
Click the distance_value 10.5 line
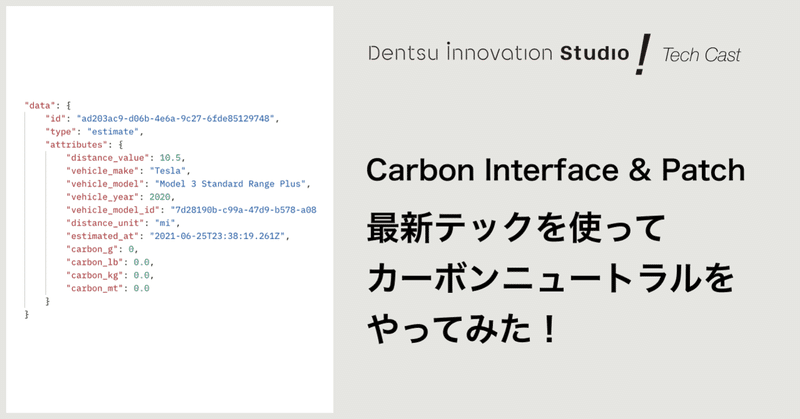tap(126, 158)
